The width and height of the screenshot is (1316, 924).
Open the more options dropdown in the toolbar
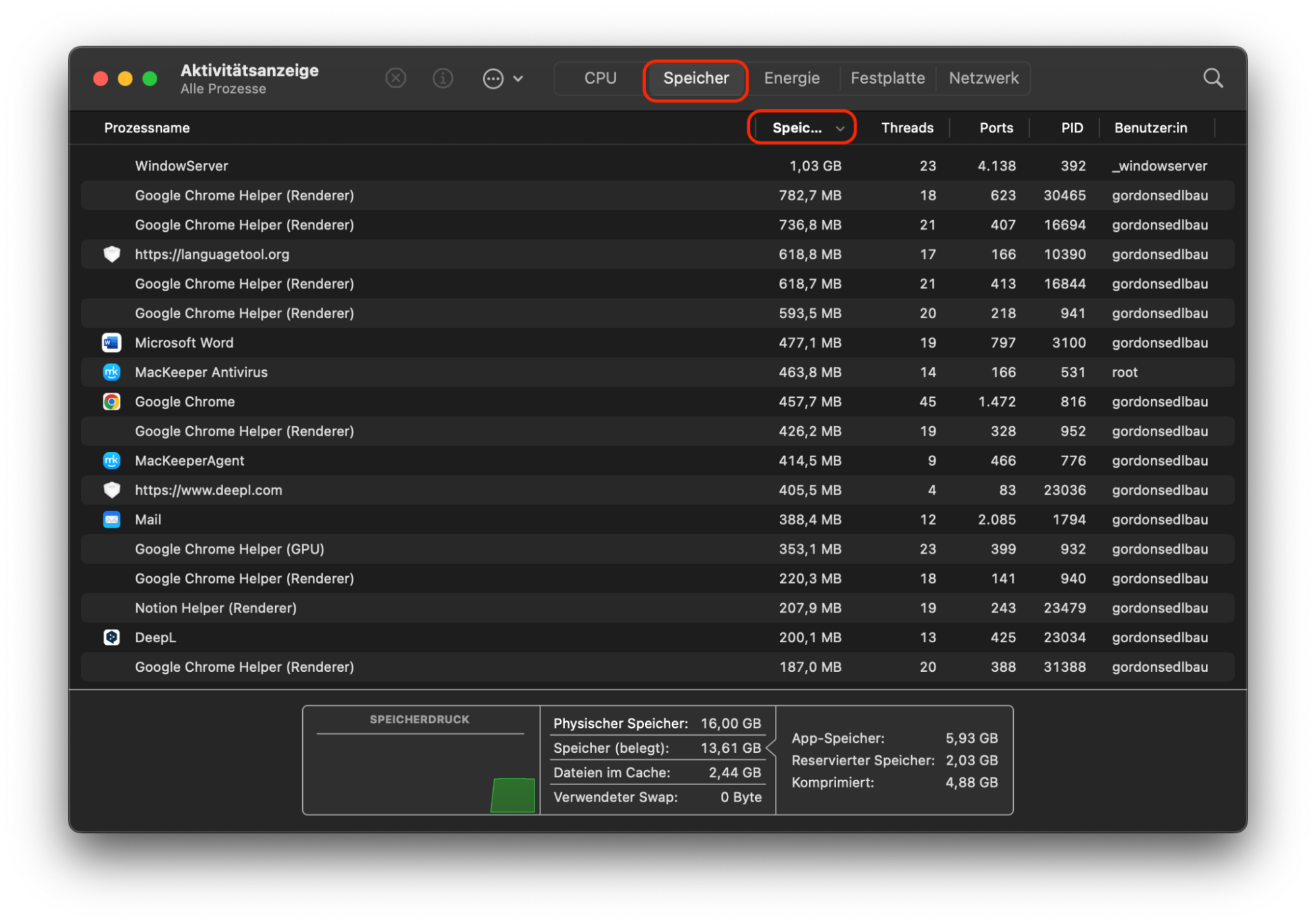[502, 78]
